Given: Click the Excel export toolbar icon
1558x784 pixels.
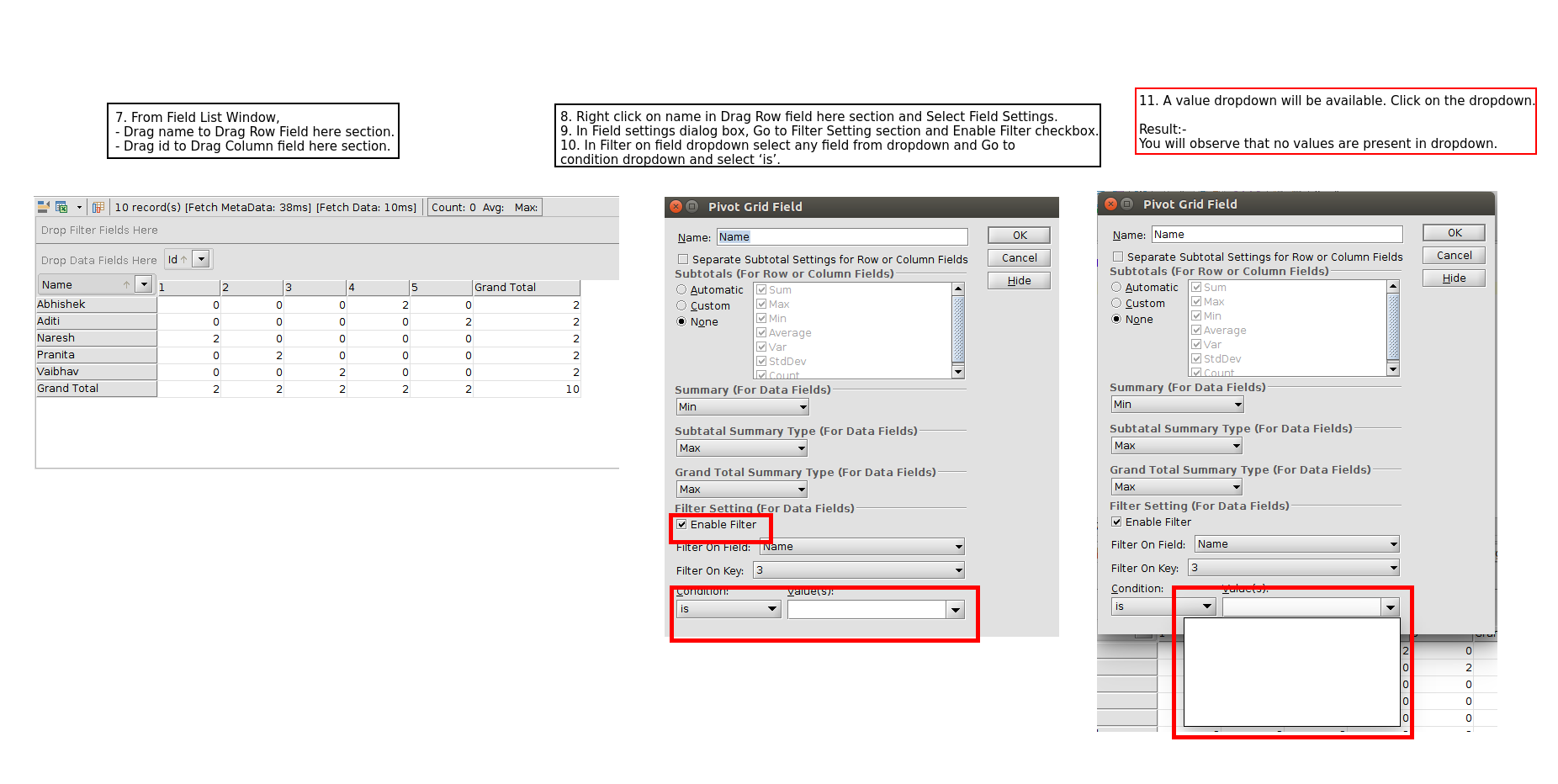Looking at the screenshot, I should click(x=61, y=207).
